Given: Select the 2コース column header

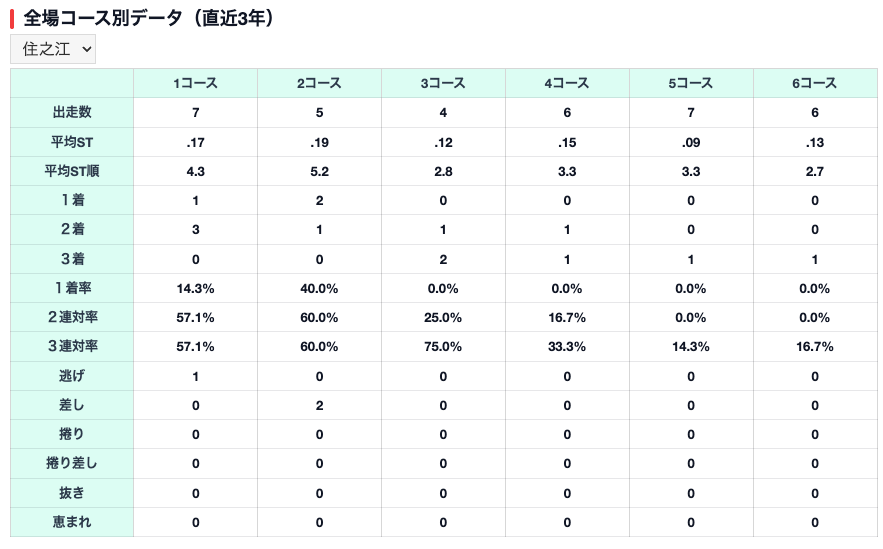Looking at the screenshot, I should 319,83.
